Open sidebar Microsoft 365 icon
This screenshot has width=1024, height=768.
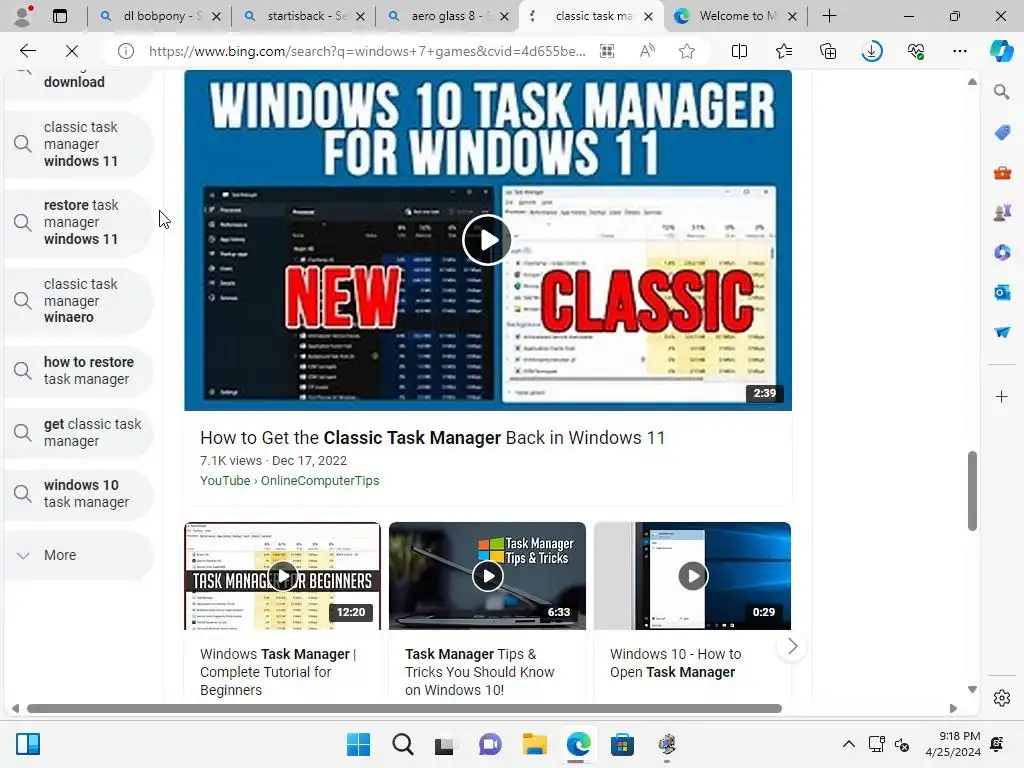(1002, 253)
